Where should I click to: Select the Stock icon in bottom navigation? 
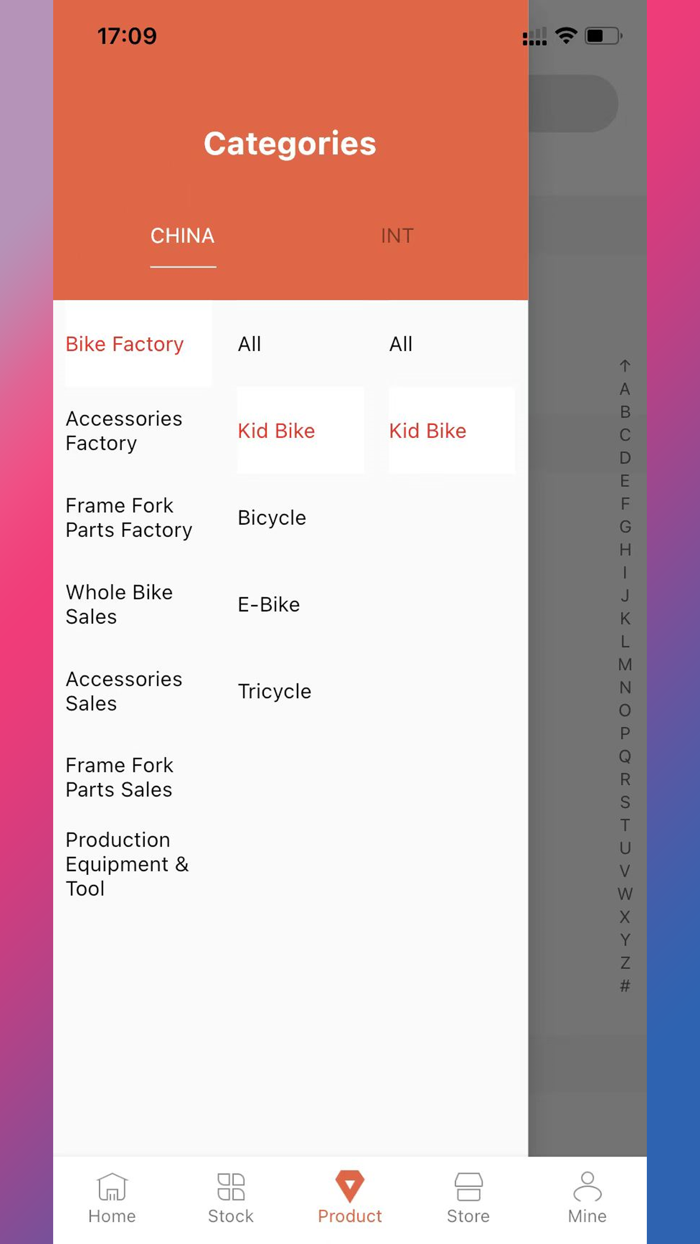[230, 1196]
